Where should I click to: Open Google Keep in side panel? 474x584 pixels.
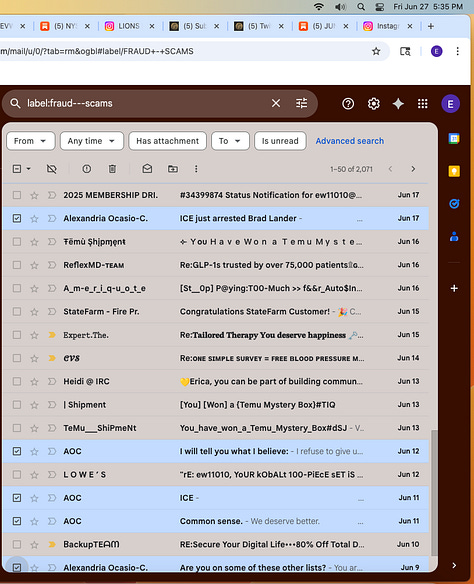tap(454, 171)
